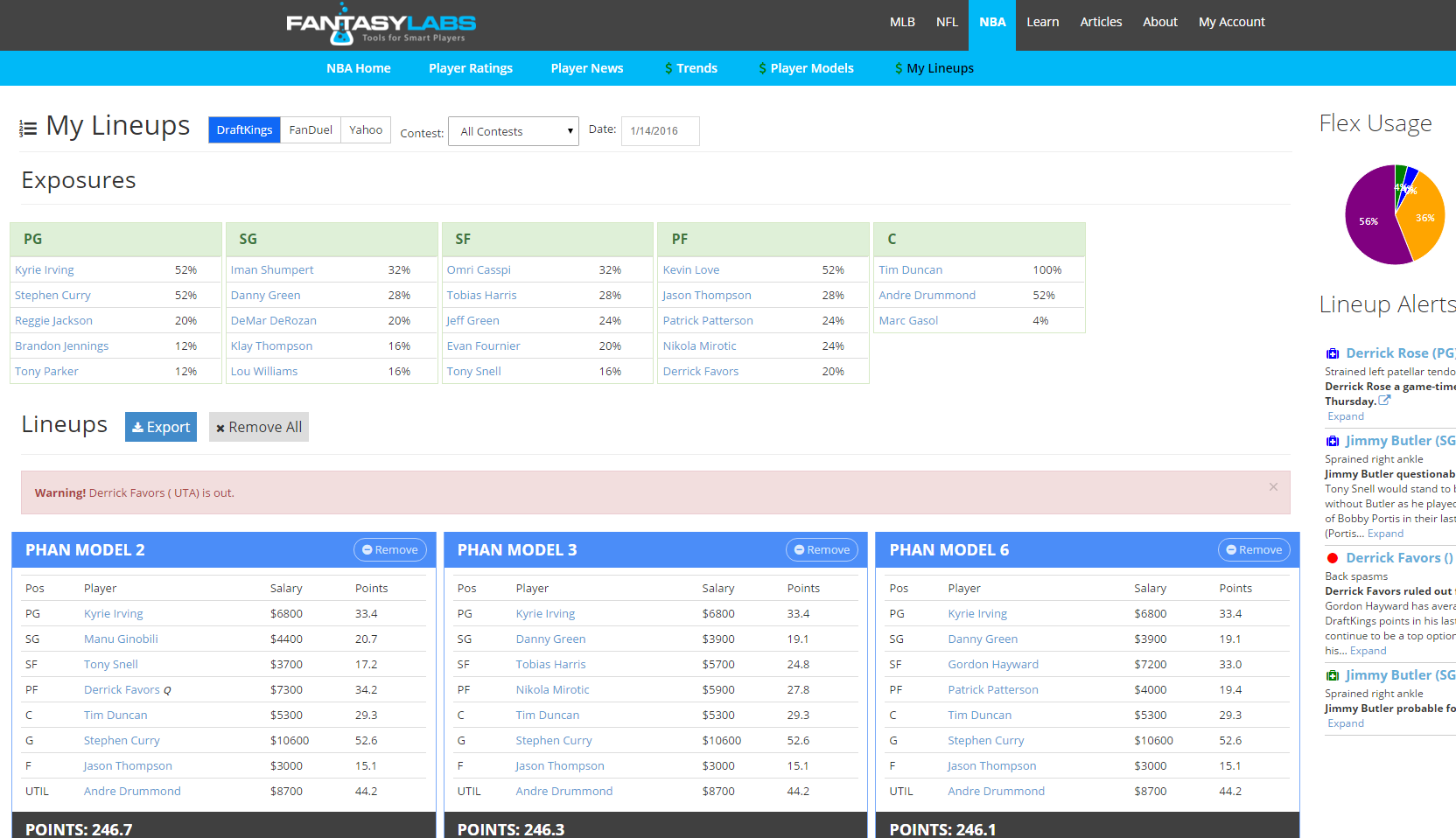This screenshot has width=1456, height=838.
Task: Click the red dot beside Derrick Favors
Action: (1332, 558)
